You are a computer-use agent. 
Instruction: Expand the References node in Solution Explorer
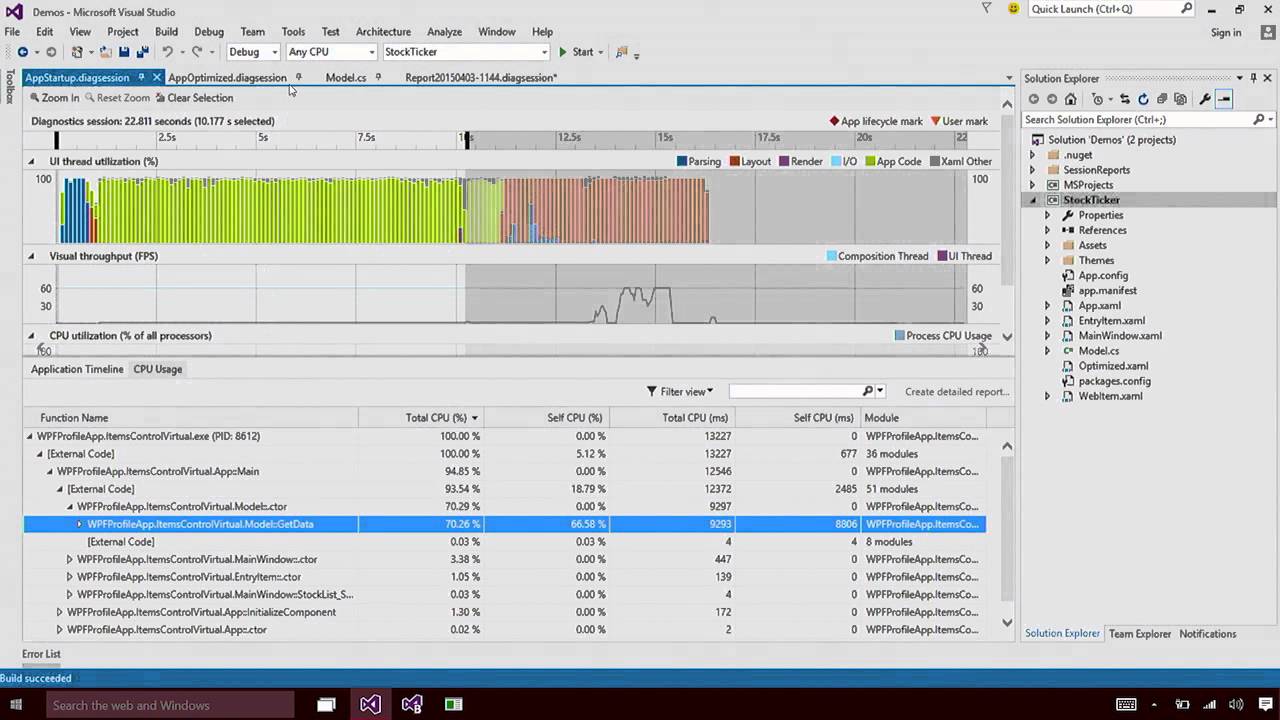[1047, 230]
